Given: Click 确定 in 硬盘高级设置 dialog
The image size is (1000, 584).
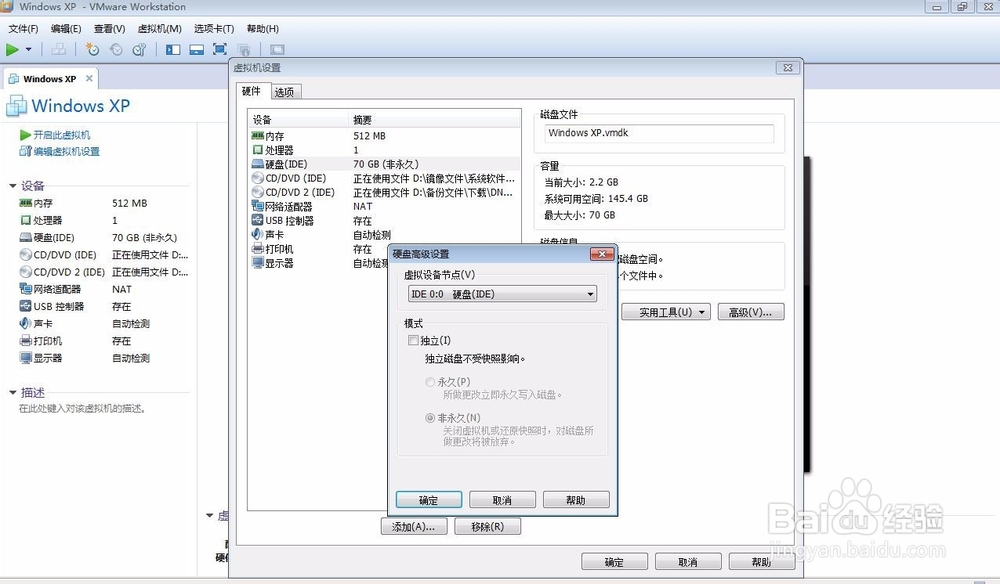Looking at the screenshot, I should (429, 500).
